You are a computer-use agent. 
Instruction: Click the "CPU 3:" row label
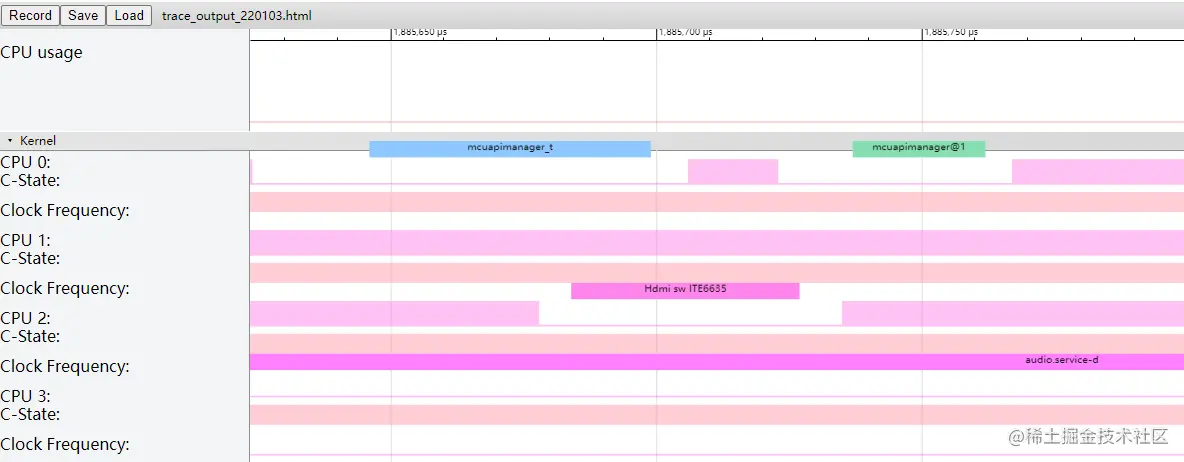26,396
